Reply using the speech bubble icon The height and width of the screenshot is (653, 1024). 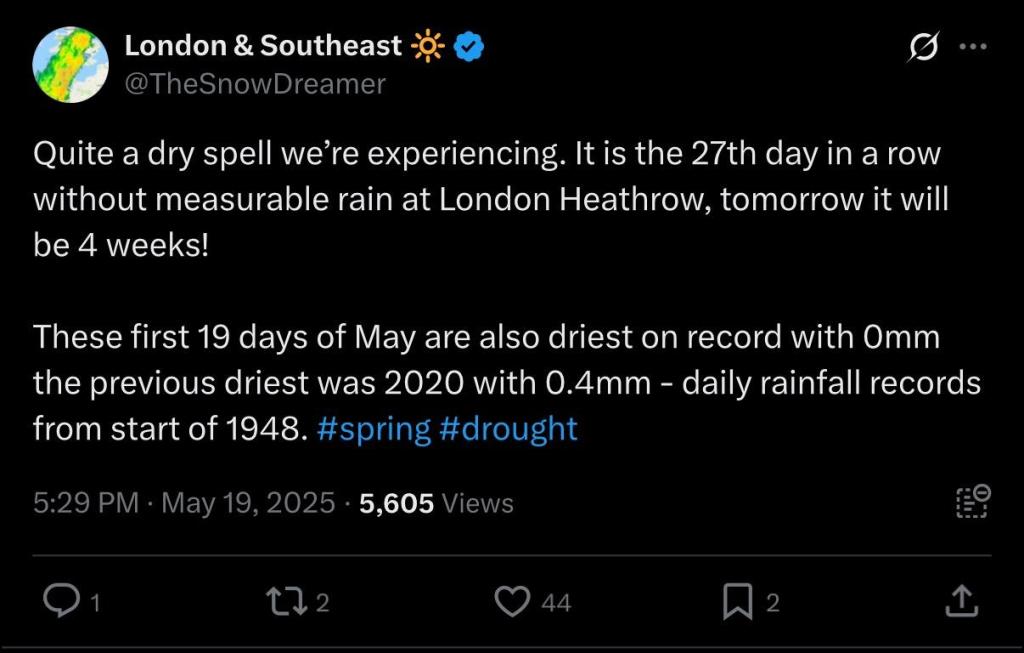point(62,600)
